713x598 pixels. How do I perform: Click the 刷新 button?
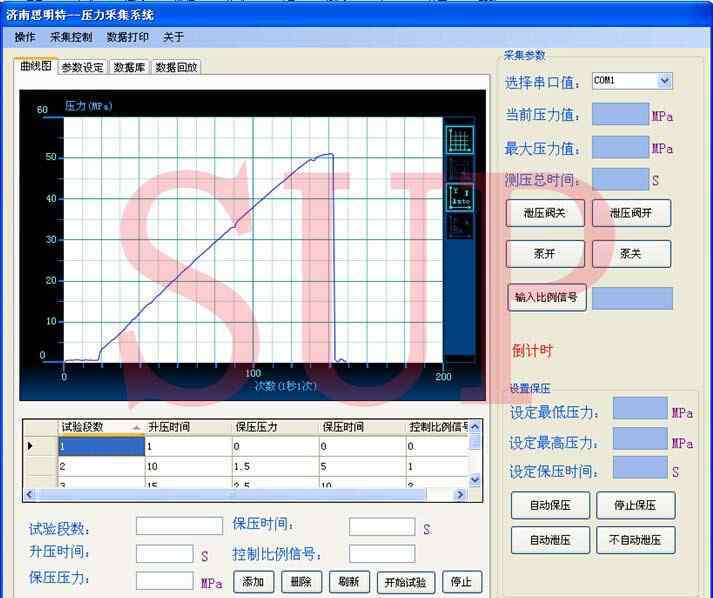pyautogui.click(x=349, y=582)
